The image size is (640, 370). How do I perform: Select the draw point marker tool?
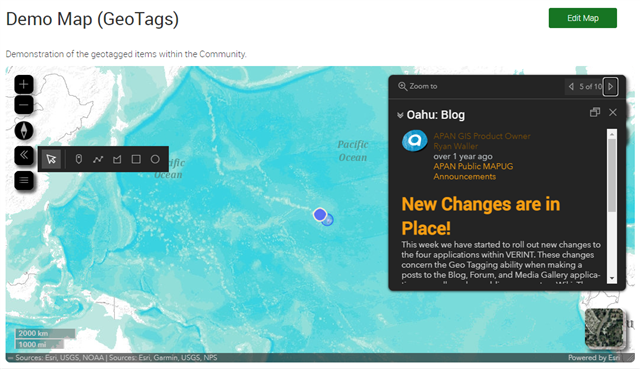click(x=79, y=159)
